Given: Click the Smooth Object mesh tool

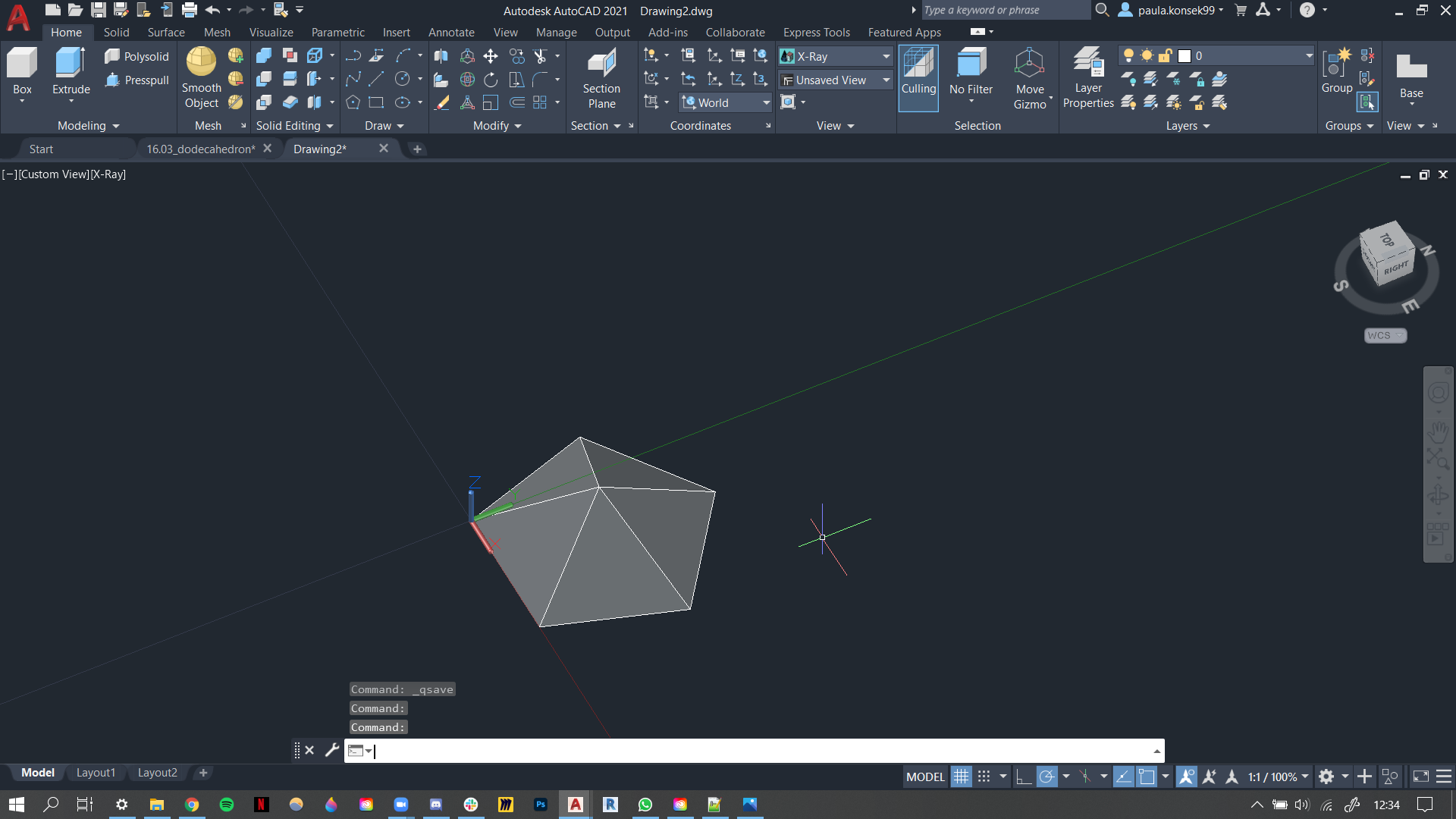Looking at the screenshot, I should 201,78.
